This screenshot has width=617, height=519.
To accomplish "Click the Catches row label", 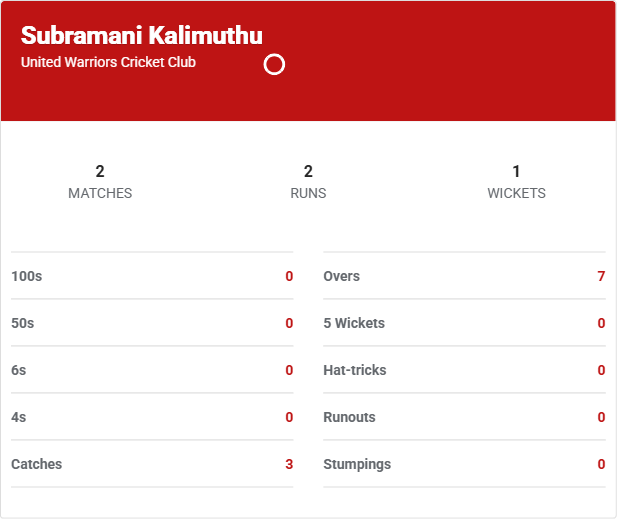I will [36, 464].
